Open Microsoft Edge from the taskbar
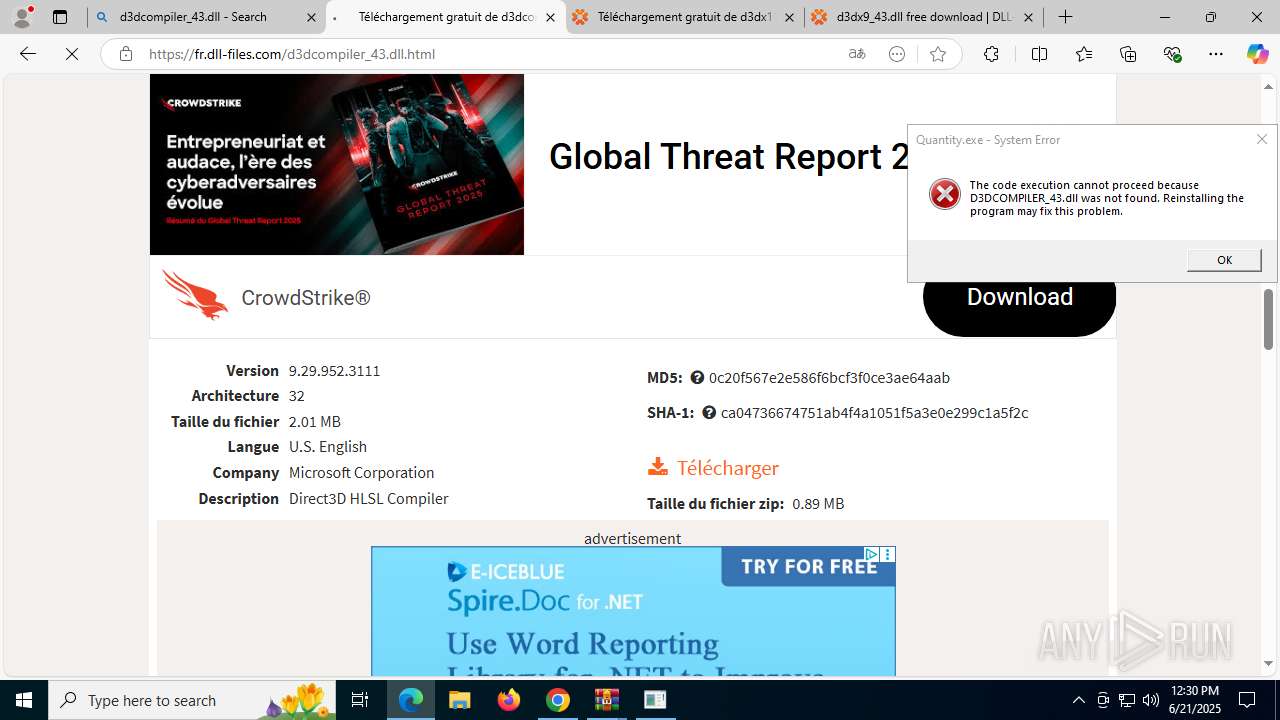The image size is (1280, 720). click(x=411, y=700)
